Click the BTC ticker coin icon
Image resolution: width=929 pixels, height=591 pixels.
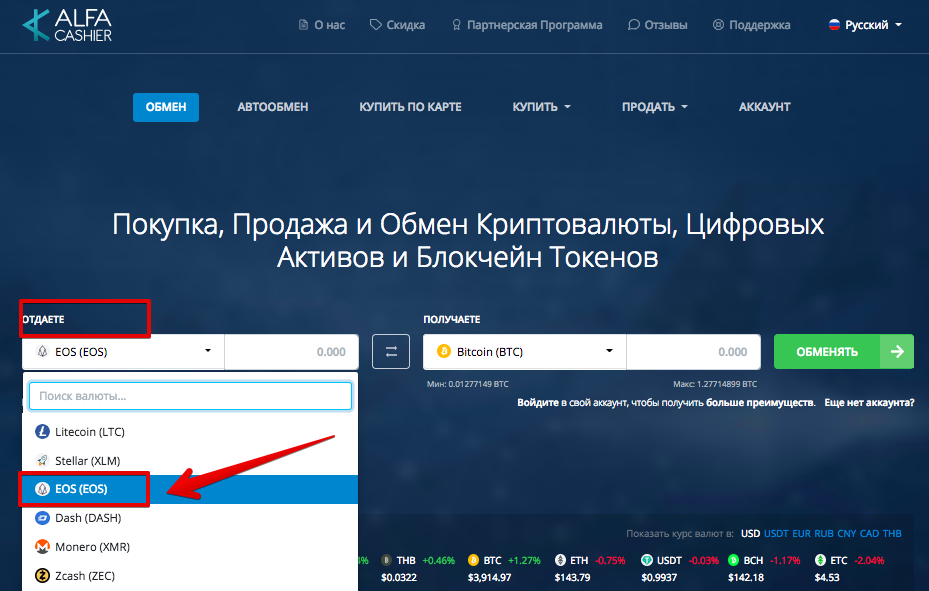473,560
